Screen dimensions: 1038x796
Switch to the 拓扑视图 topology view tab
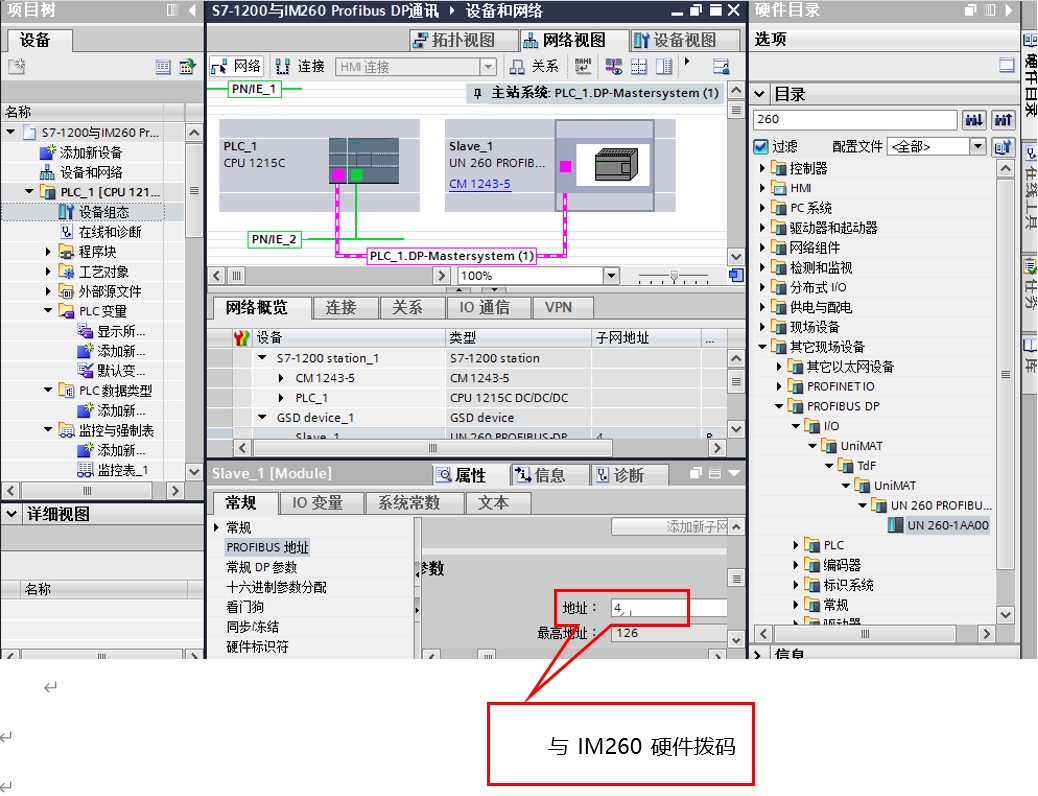(x=453, y=40)
